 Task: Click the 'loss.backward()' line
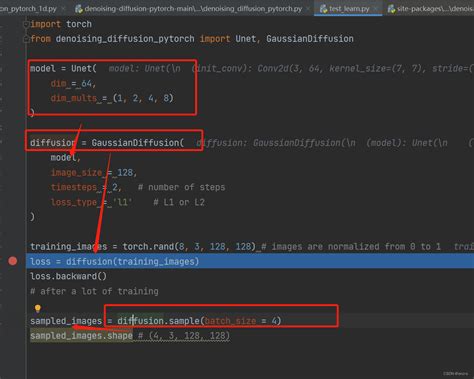click(68, 276)
